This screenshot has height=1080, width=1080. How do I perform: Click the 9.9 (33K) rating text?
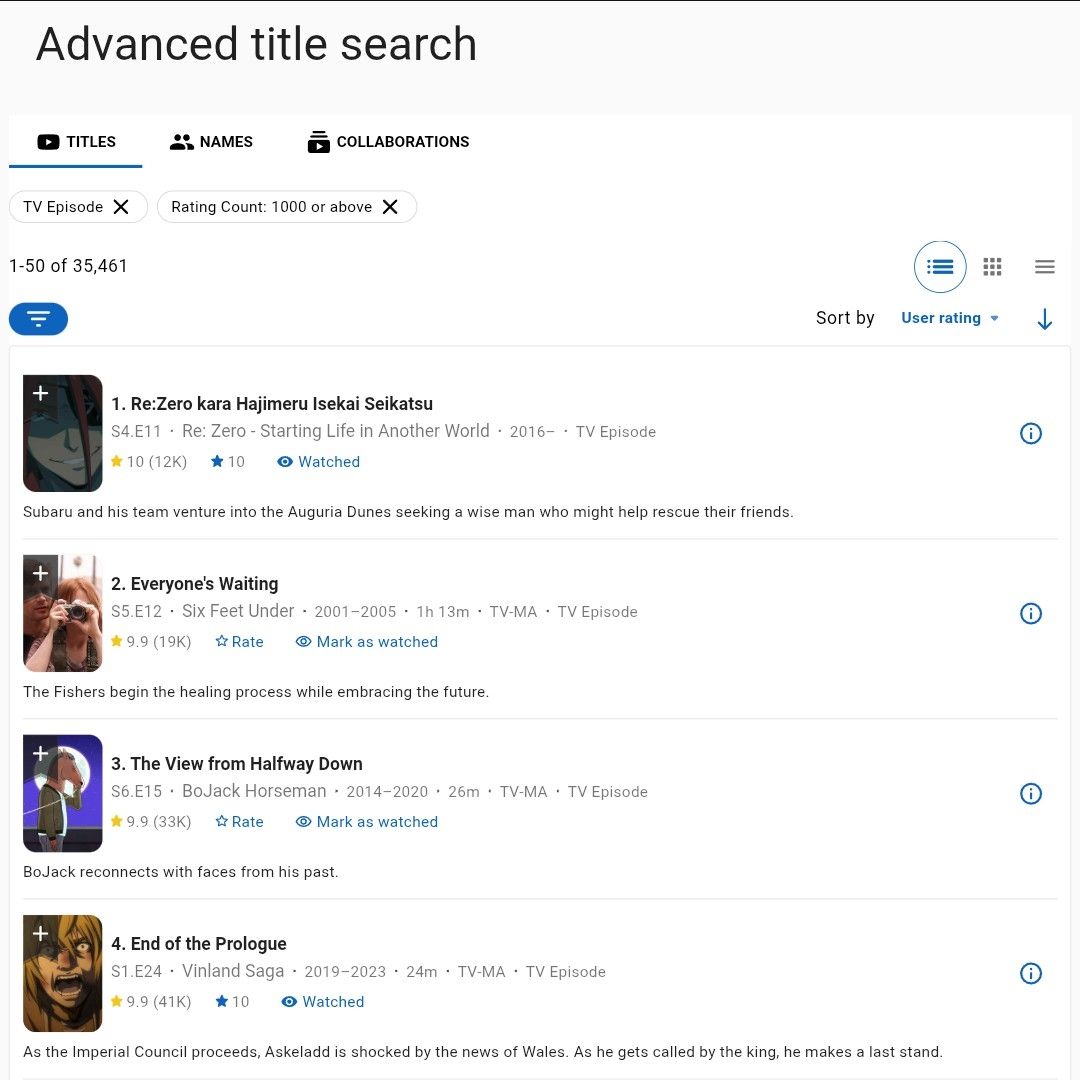click(151, 822)
